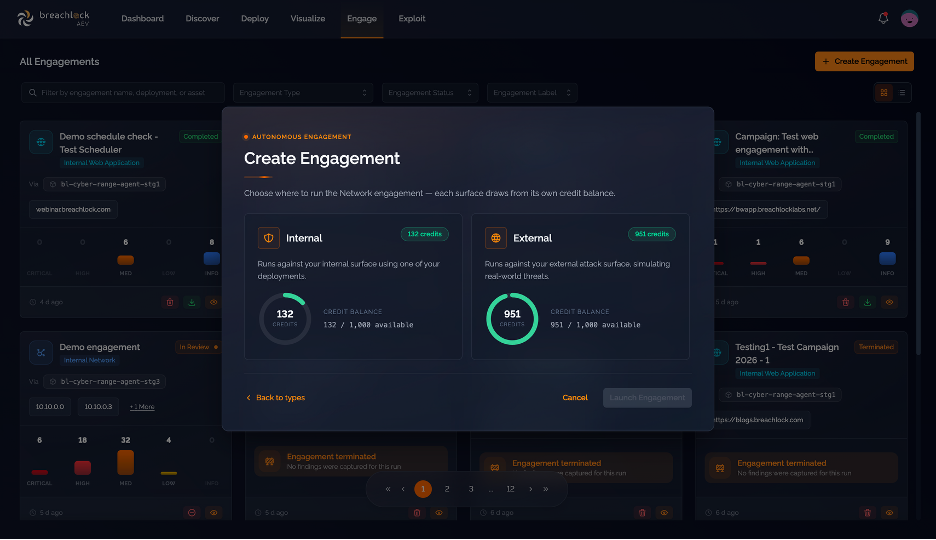The height and width of the screenshot is (540, 936).
Task: Expand +1 More targets on Demo engagement
Action: [142, 406]
